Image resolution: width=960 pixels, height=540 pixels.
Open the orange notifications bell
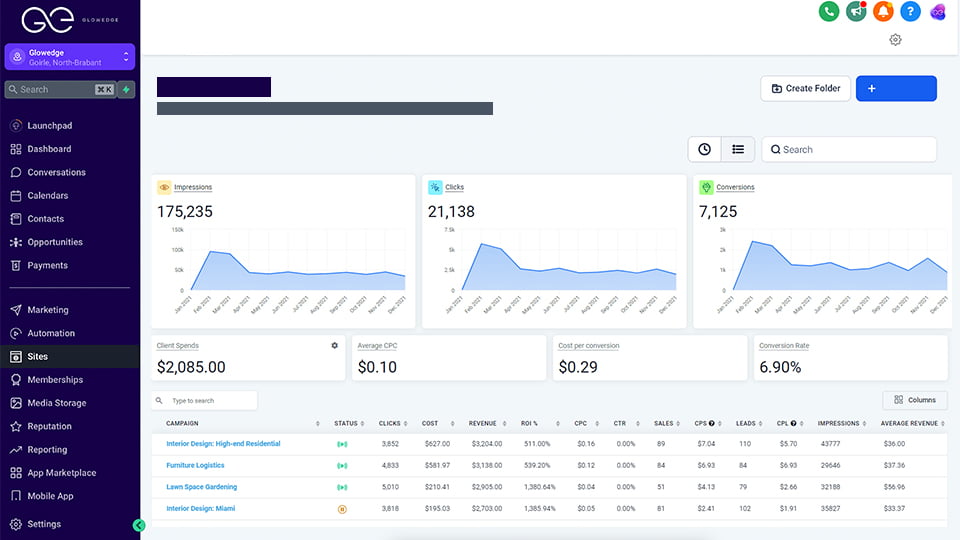click(x=882, y=12)
